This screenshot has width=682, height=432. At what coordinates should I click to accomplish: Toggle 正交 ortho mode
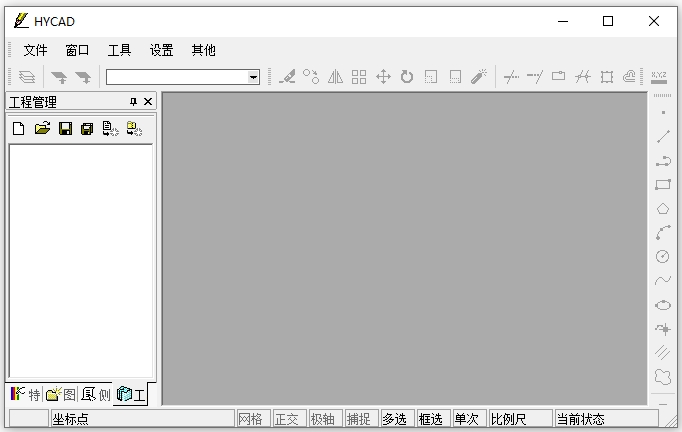(290, 419)
